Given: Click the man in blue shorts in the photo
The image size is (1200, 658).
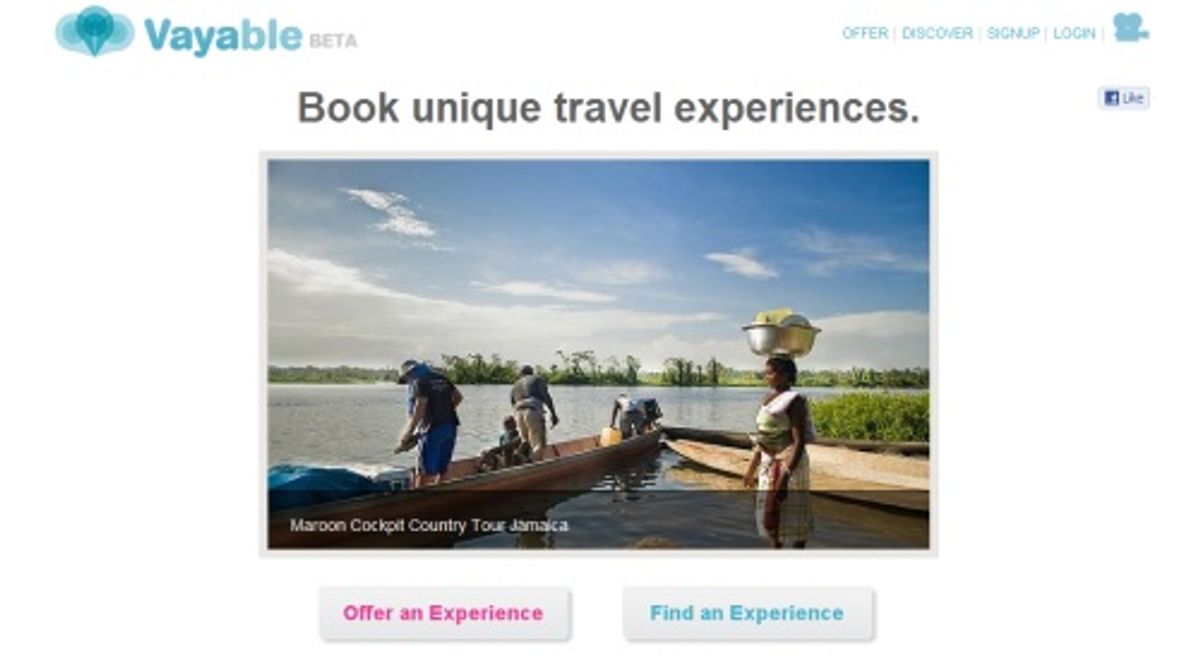Looking at the screenshot, I should click(429, 420).
